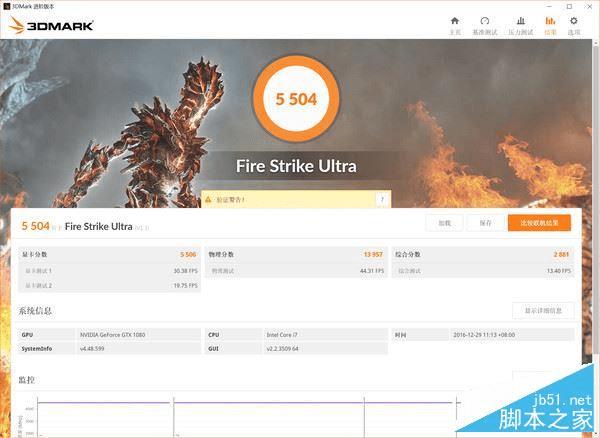Click the monitoring graph purple line
Screen dimensions: 600x438
[x=245, y=402]
